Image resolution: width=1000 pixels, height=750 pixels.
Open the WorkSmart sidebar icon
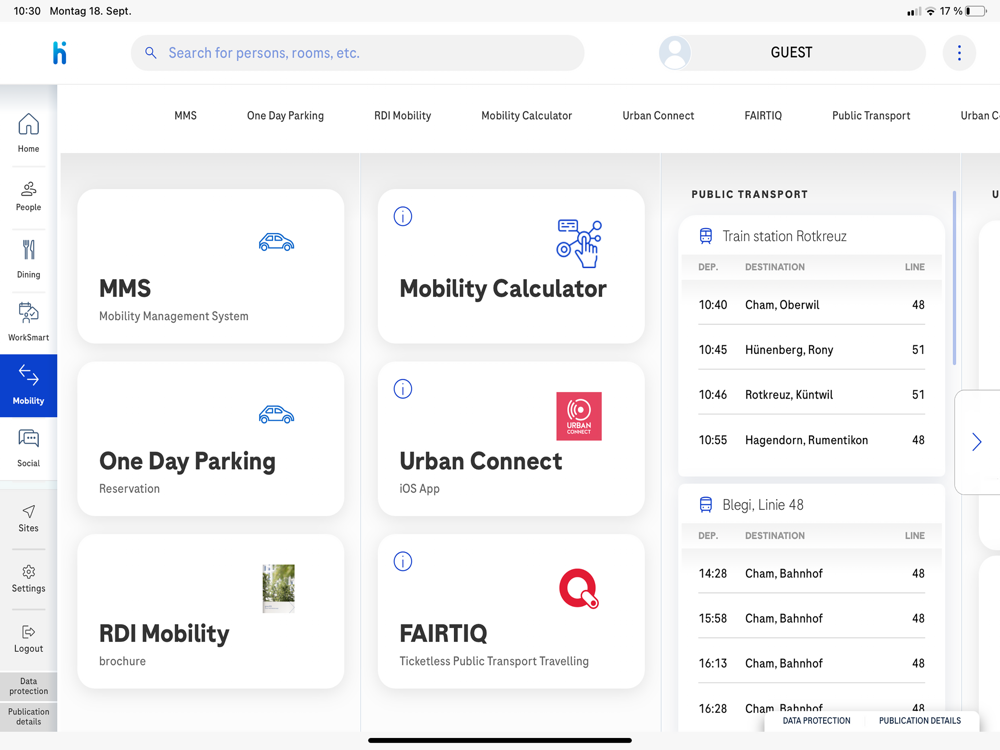[28, 322]
